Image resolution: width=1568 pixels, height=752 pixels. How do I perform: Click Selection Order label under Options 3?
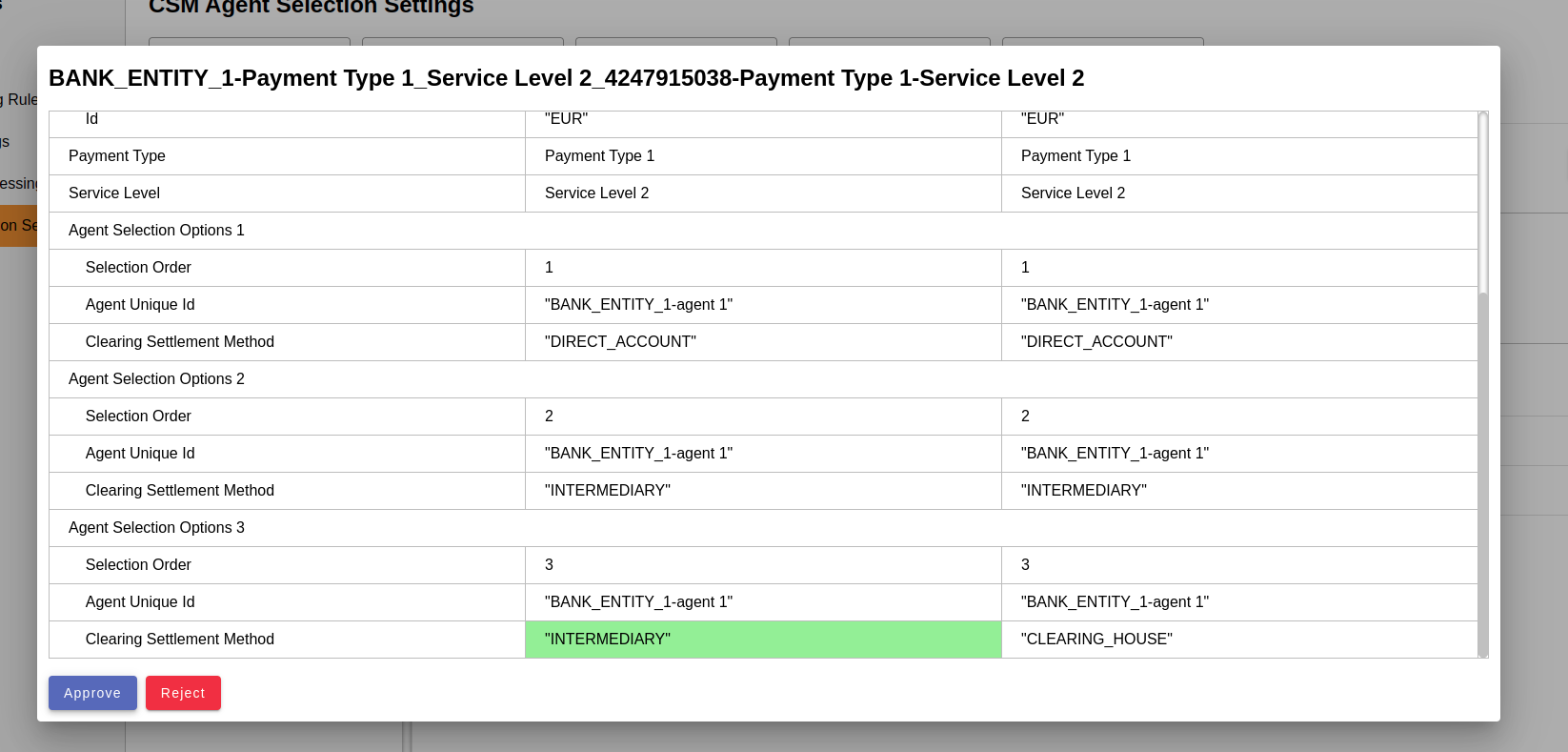(x=138, y=565)
